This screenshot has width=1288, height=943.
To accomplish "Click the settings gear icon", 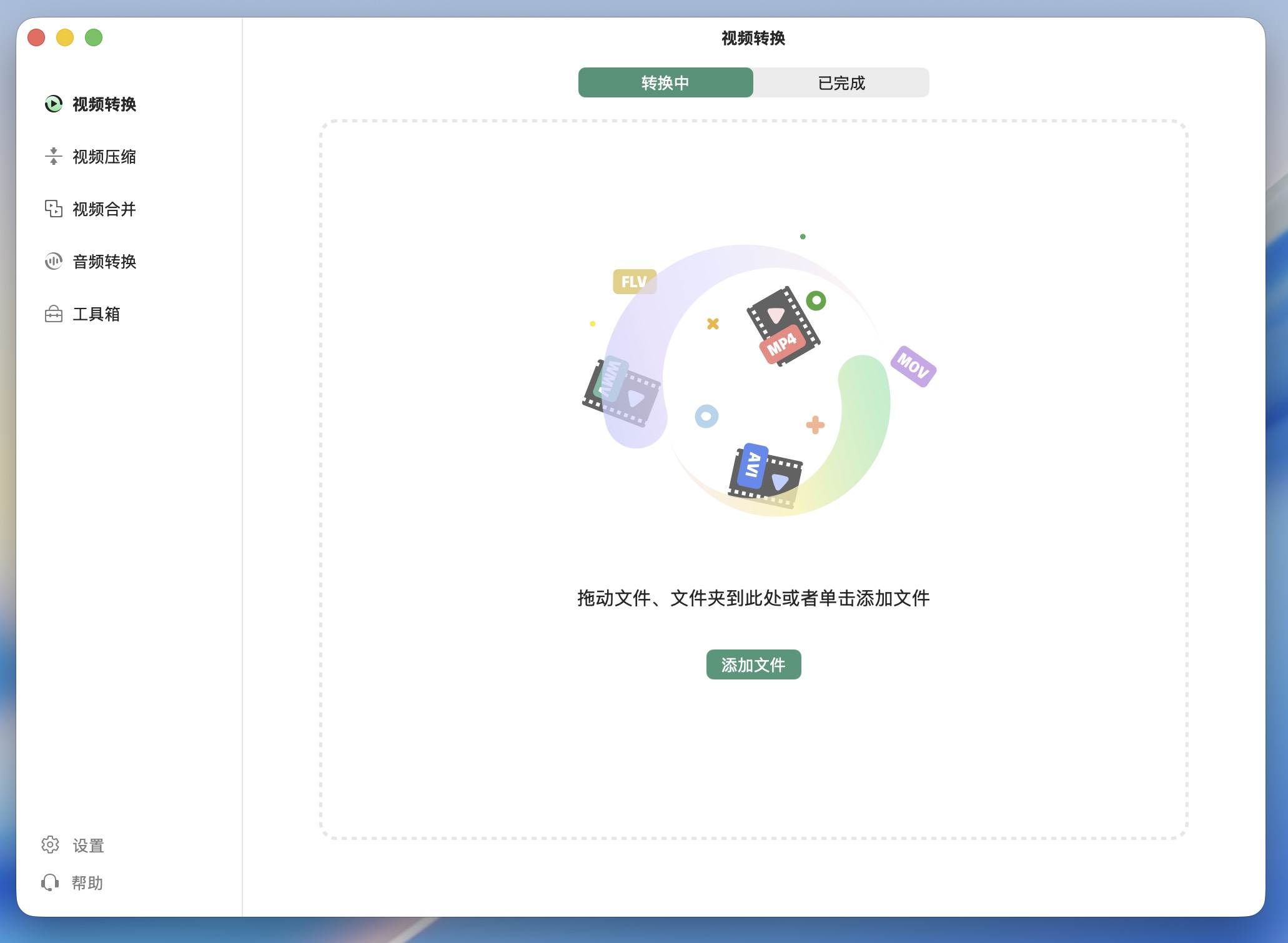I will pos(50,845).
